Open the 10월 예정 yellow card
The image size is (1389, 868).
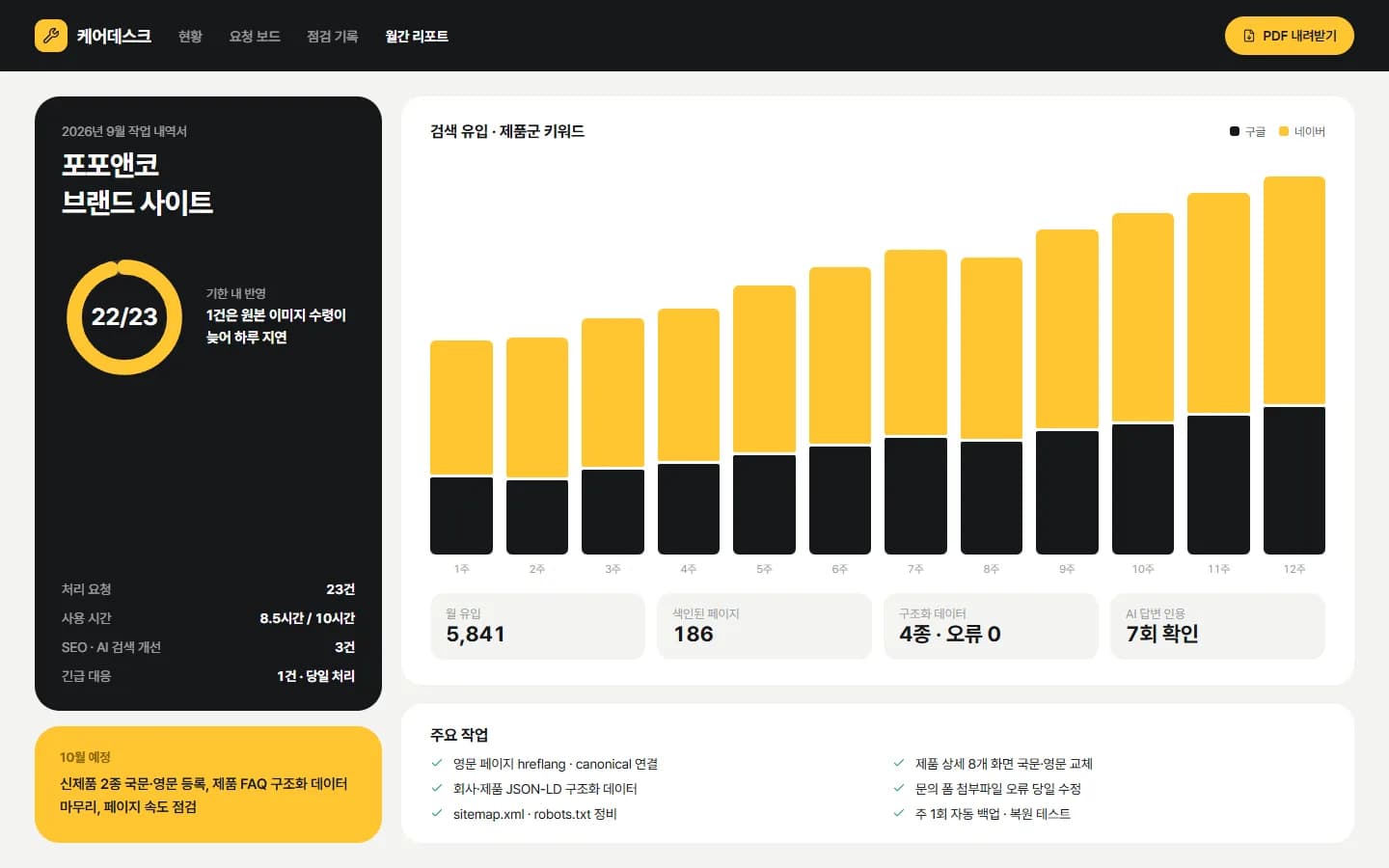(x=208, y=784)
